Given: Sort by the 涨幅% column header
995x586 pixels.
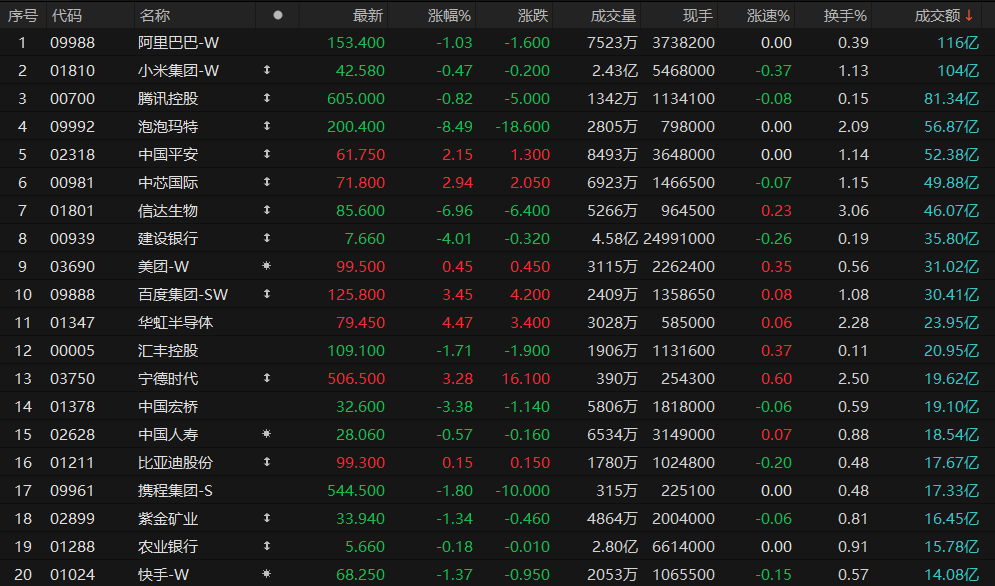Looking at the screenshot, I should coord(449,15).
